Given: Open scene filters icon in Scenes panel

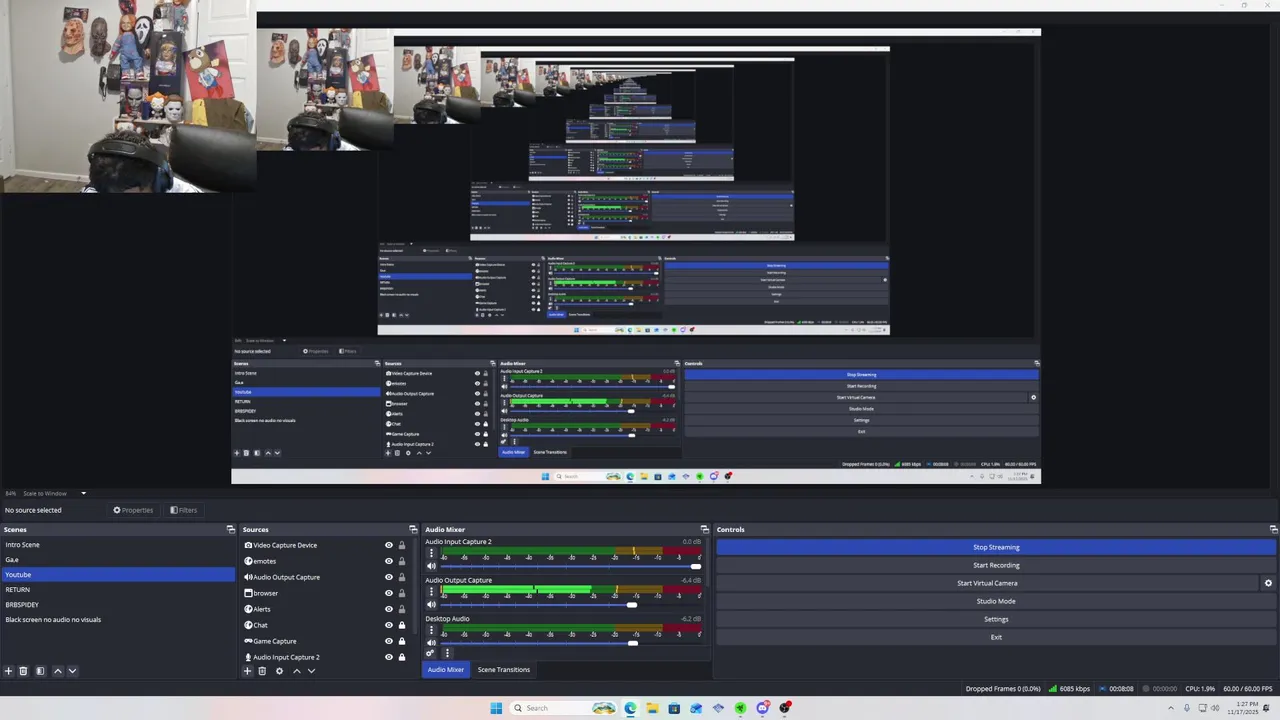Looking at the screenshot, I should [40, 671].
